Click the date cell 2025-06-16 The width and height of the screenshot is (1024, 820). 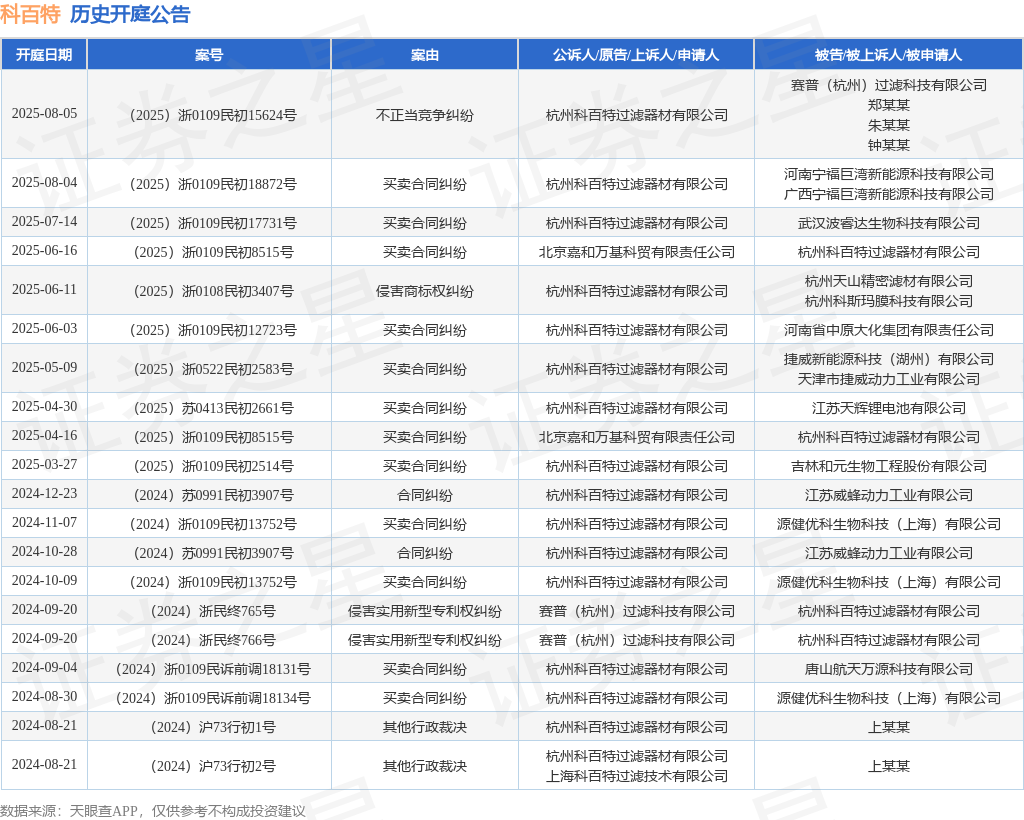(x=44, y=251)
